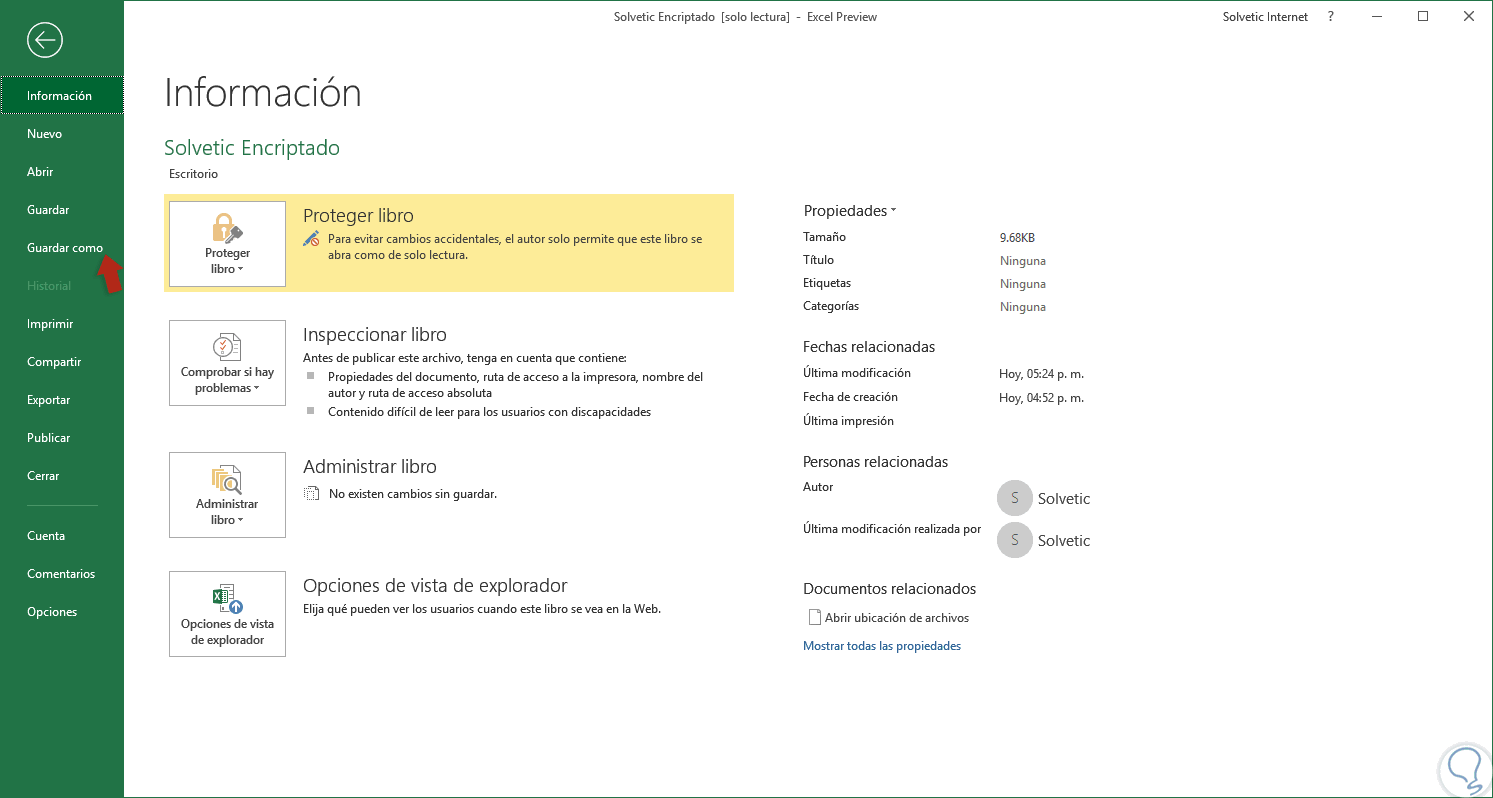Click the Escritorio location text
This screenshot has width=1493, height=798.
tap(193, 174)
